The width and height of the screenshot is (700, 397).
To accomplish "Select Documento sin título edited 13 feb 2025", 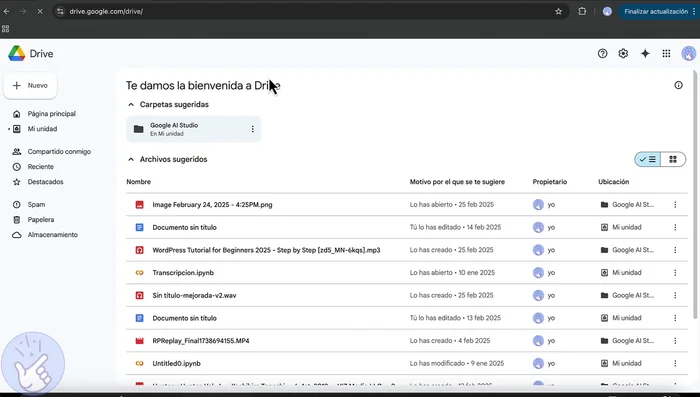I will [184, 318].
